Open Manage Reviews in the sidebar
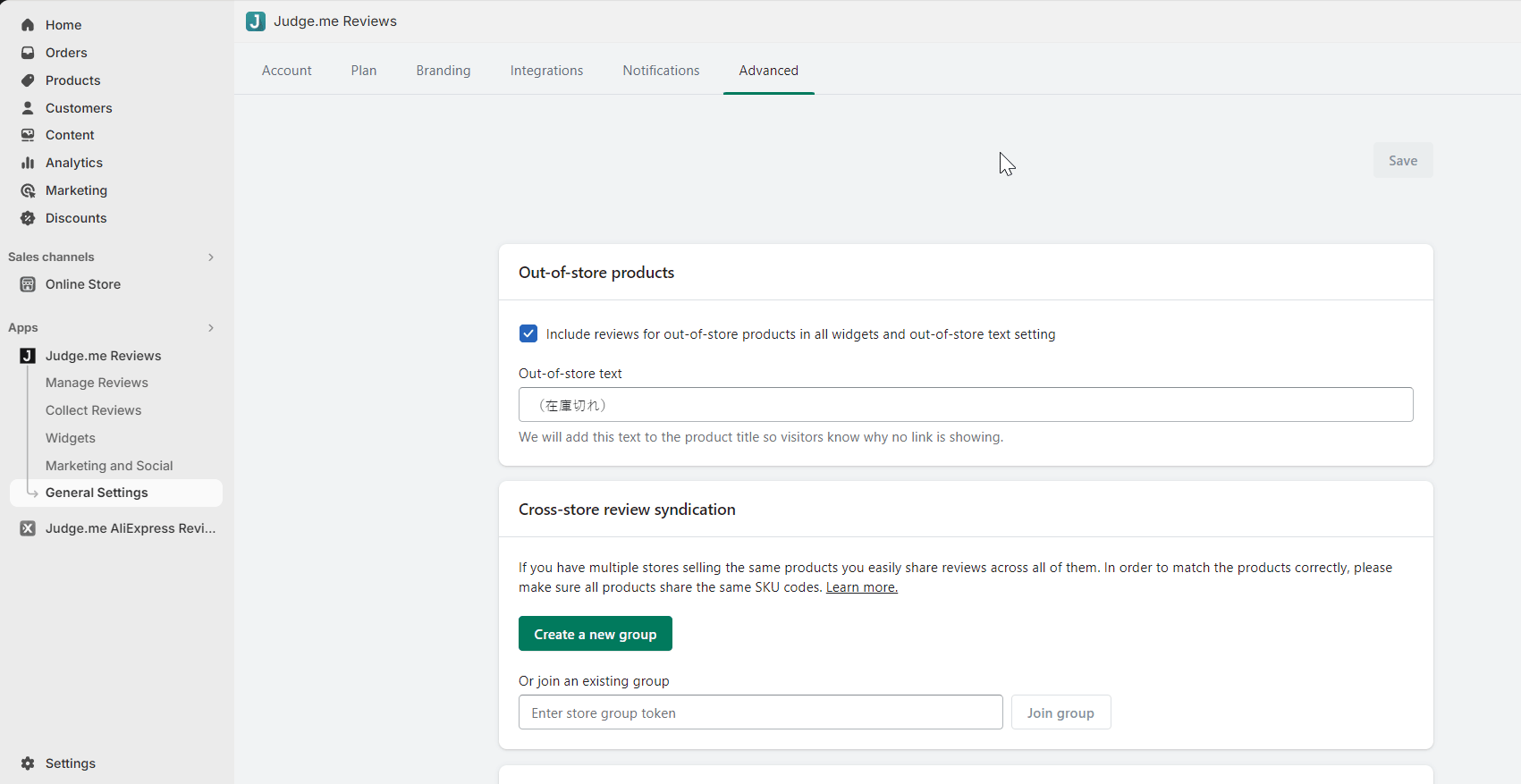 97,383
